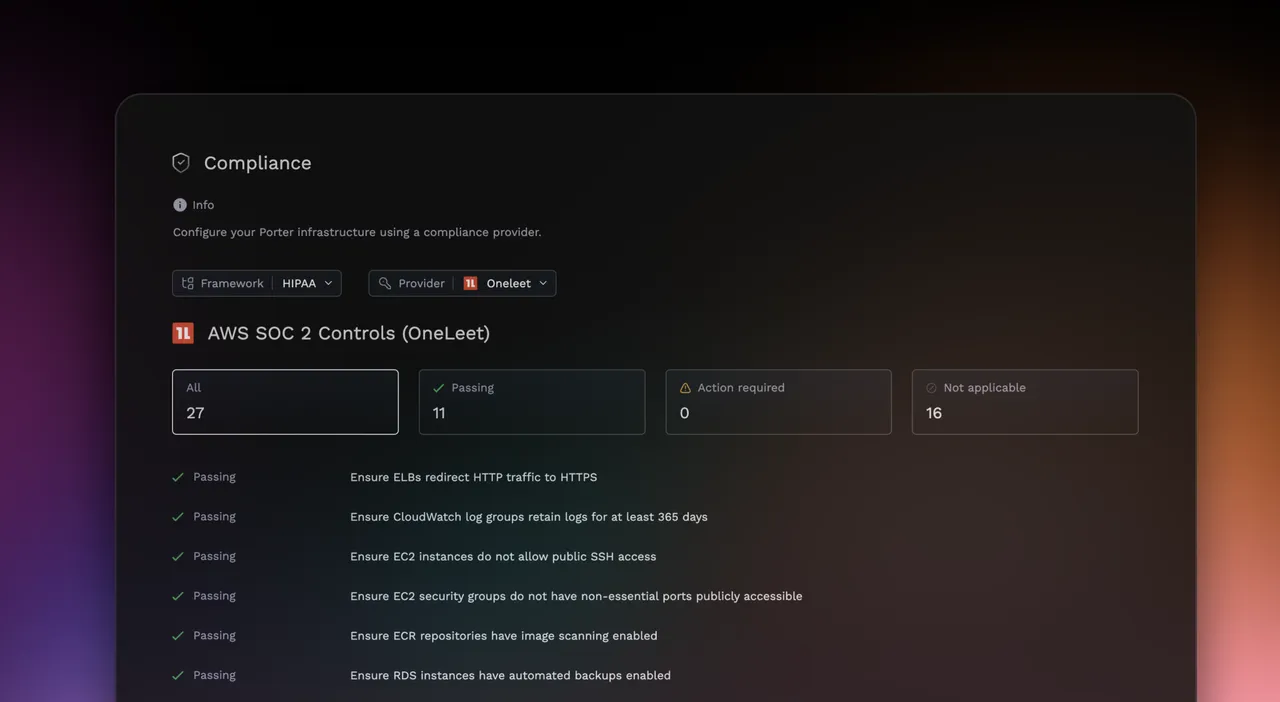1280x702 pixels.
Task: Click Passing status of CloudWatch row
Action: click(214, 517)
